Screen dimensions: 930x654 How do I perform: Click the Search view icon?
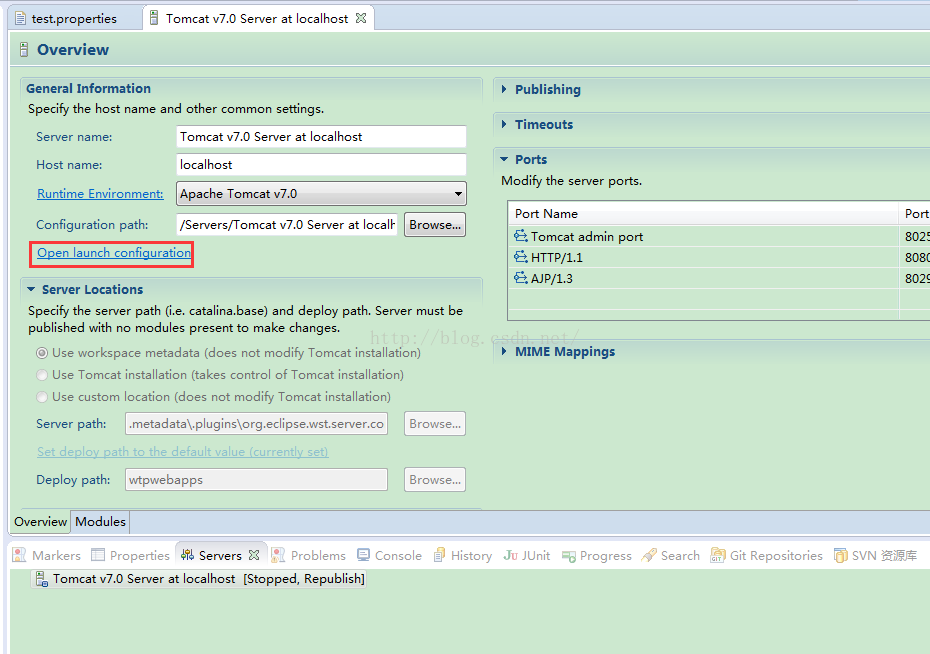pos(649,555)
